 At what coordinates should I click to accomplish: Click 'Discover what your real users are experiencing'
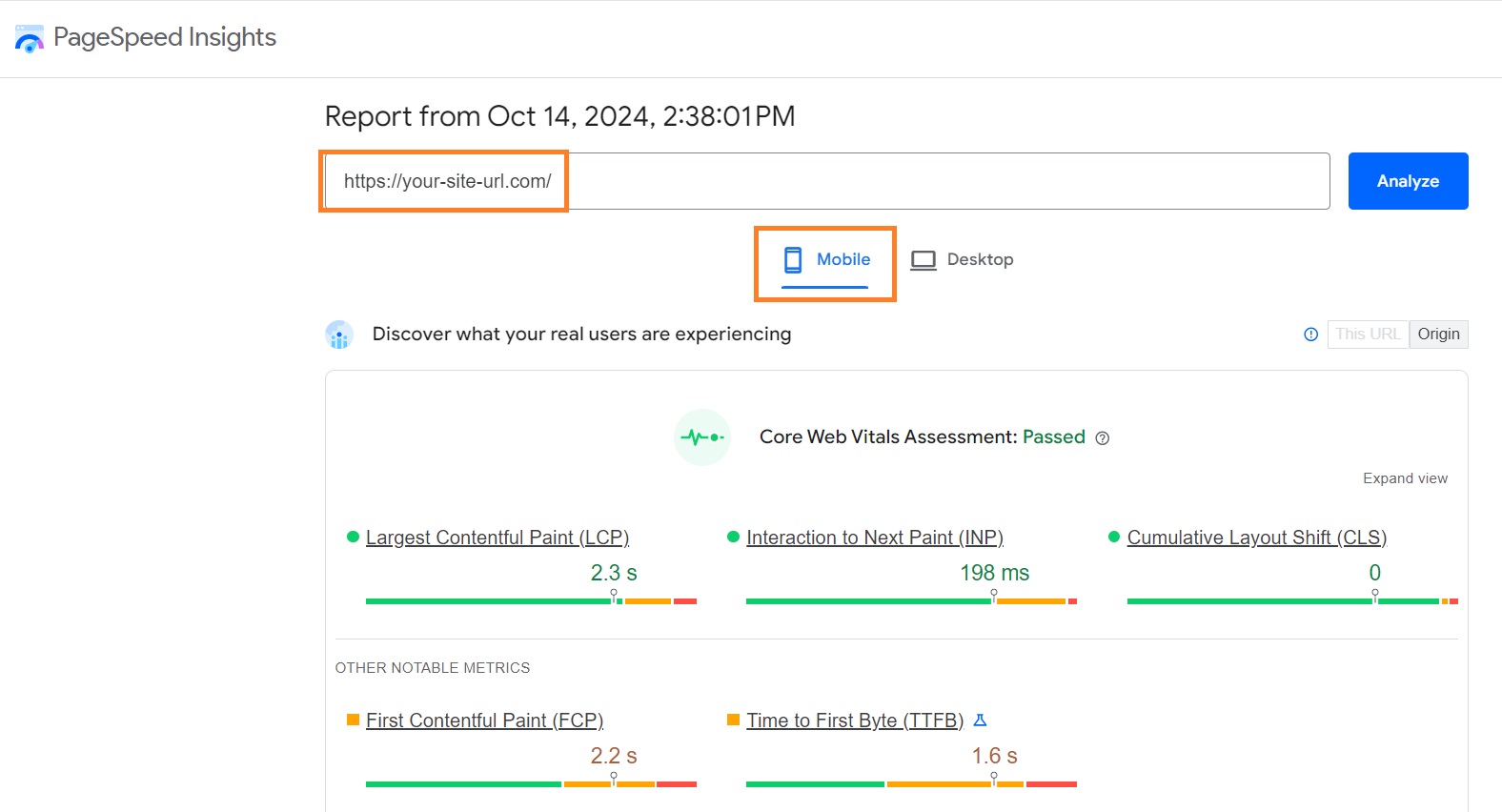point(581,334)
